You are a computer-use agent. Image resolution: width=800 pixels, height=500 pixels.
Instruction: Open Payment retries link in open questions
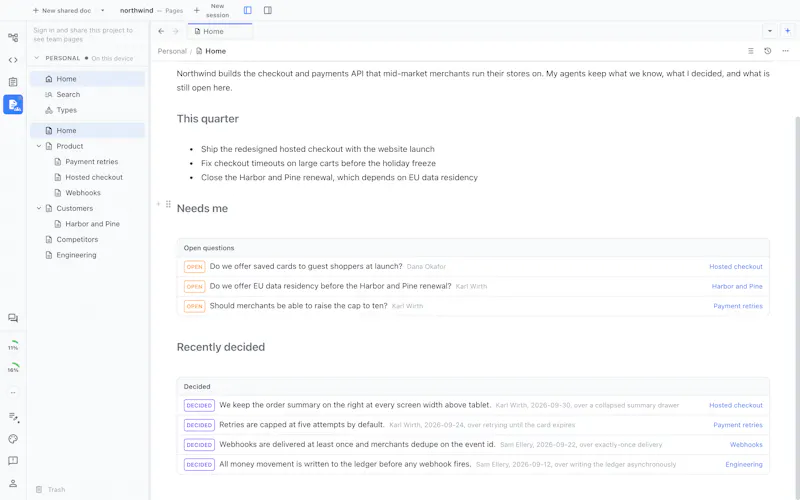click(x=738, y=306)
